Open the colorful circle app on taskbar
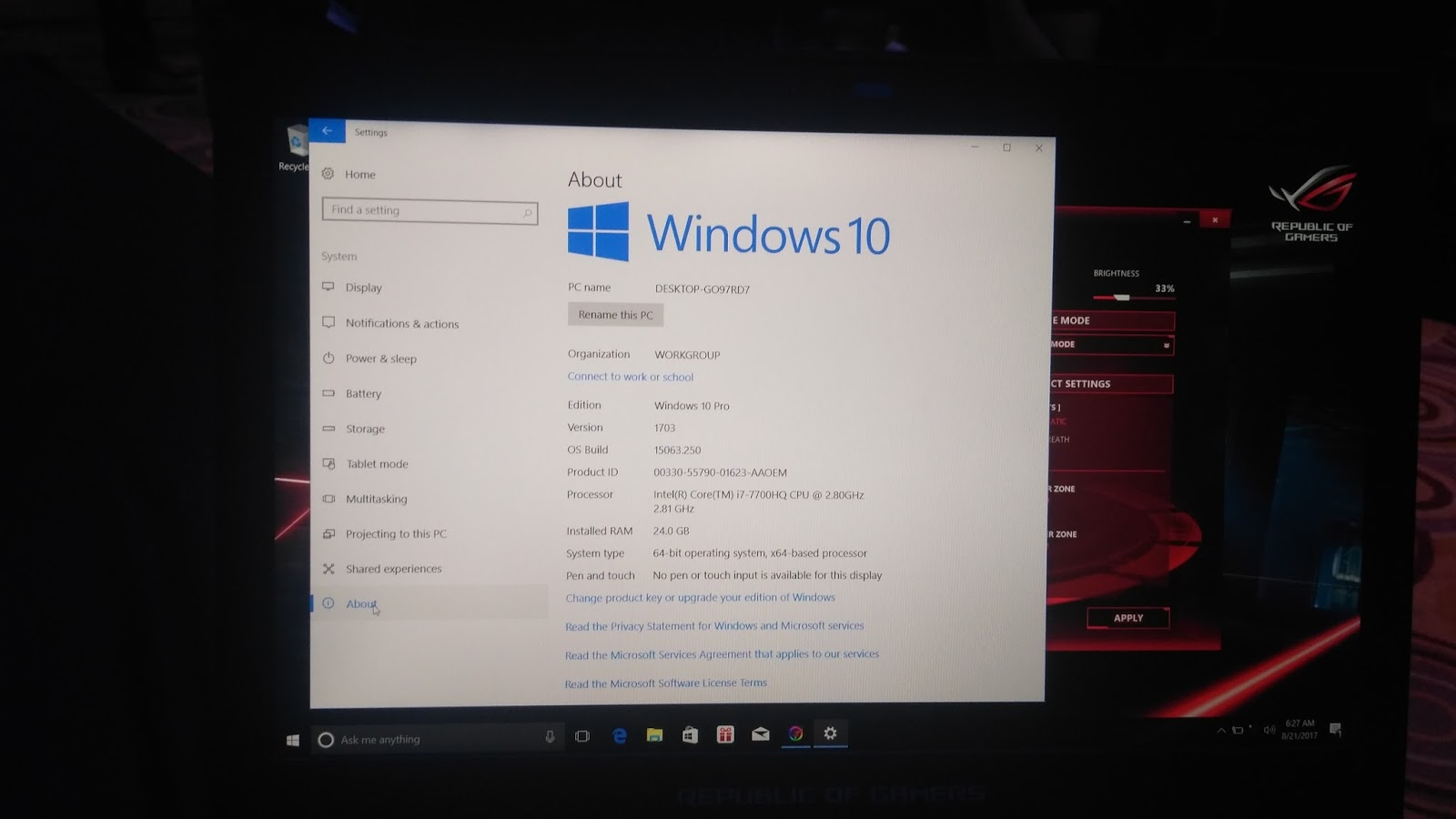The image size is (1456, 819). (795, 733)
